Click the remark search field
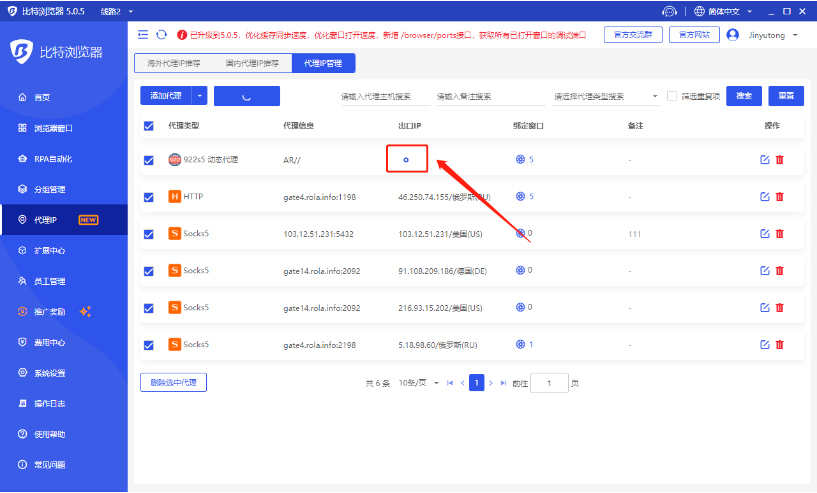 tap(490, 96)
